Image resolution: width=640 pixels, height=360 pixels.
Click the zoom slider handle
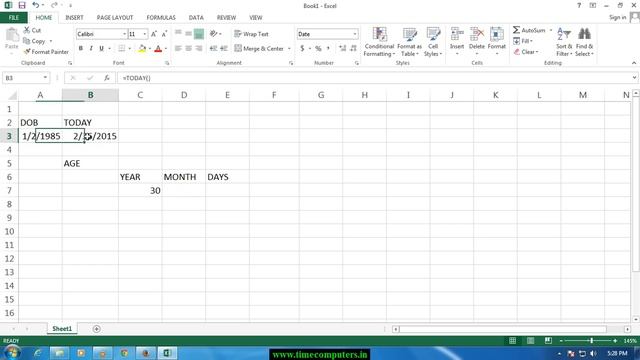coord(591,340)
